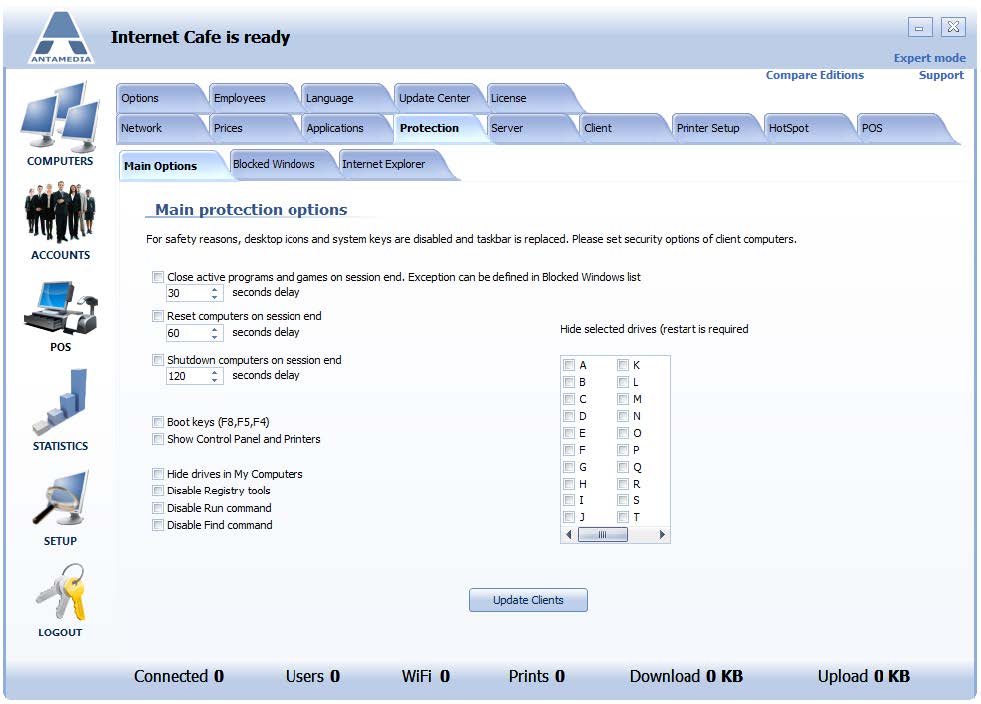Image resolution: width=981 pixels, height=704 pixels.
Task: Toggle Boot keys (F8,F5,F4) checkbox
Action: point(158,422)
